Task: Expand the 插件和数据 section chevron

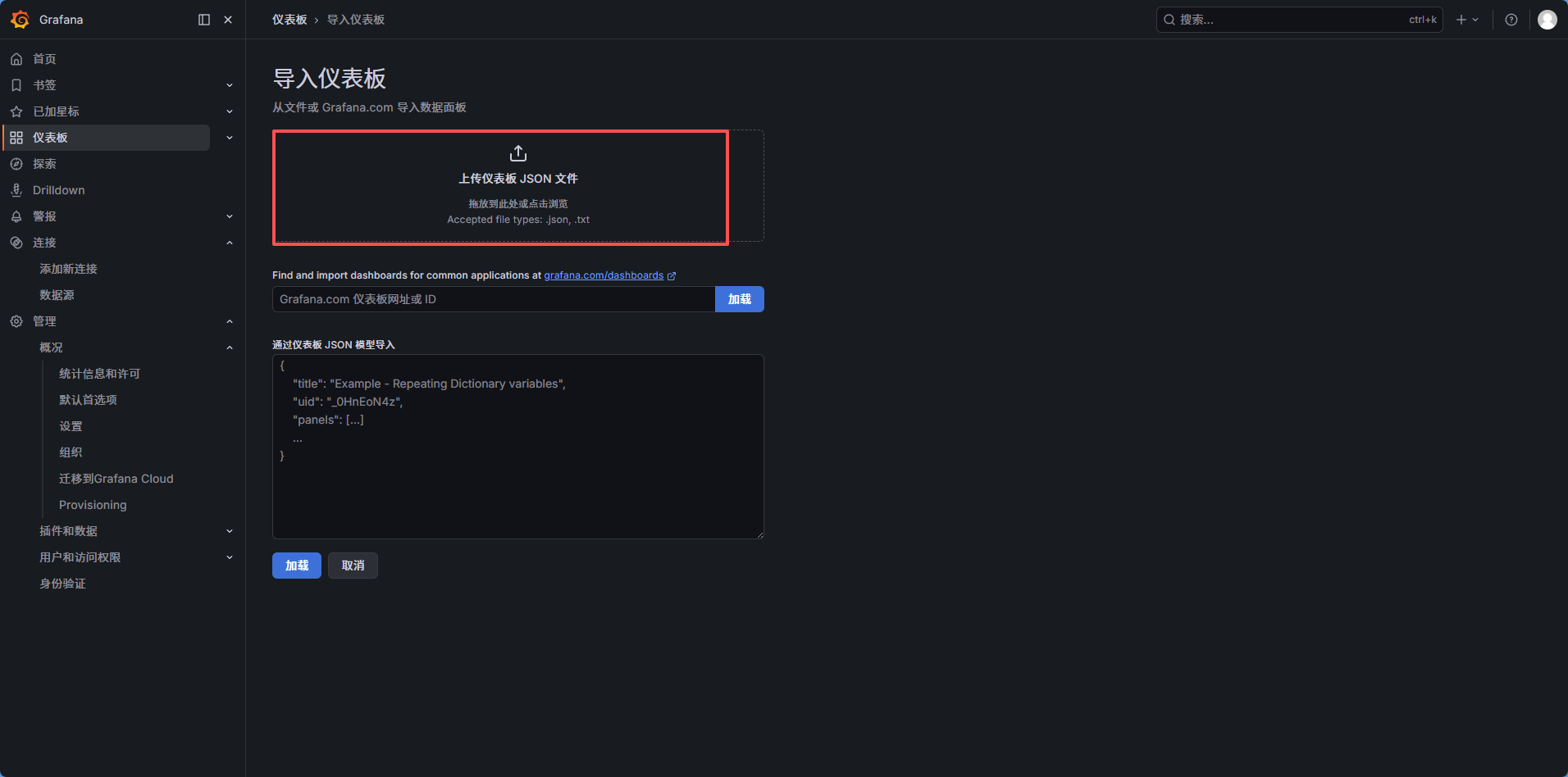Action: [230, 531]
